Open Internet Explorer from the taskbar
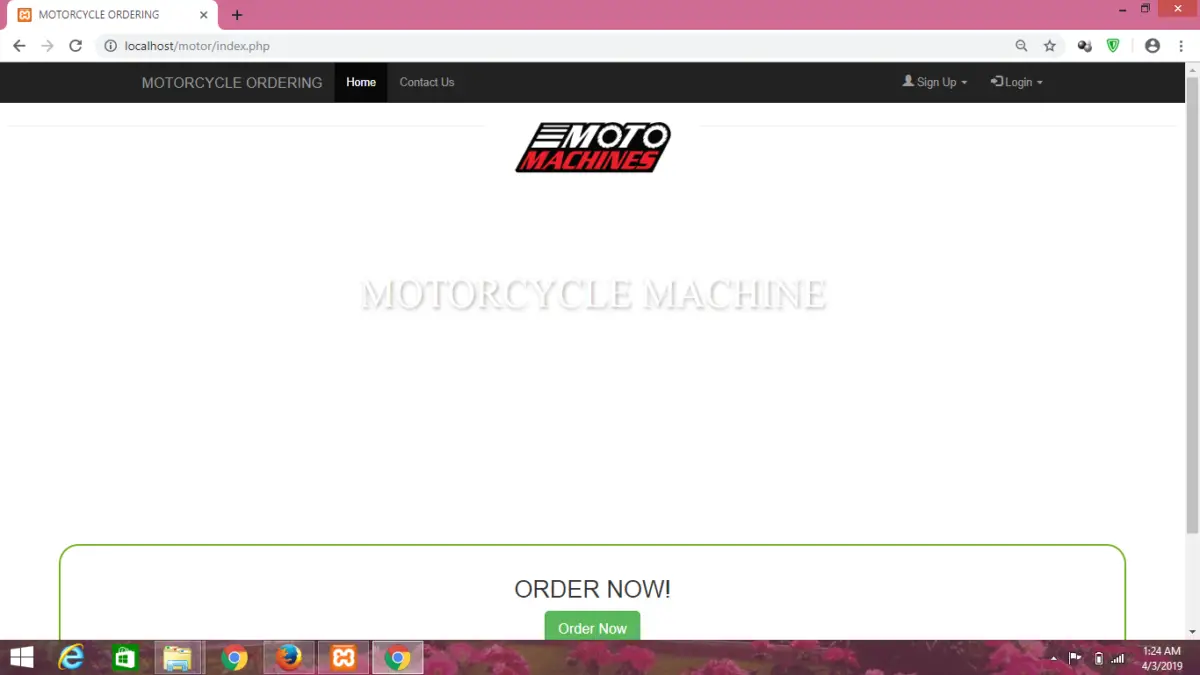This screenshot has height=675, width=1200. point(71,658)
